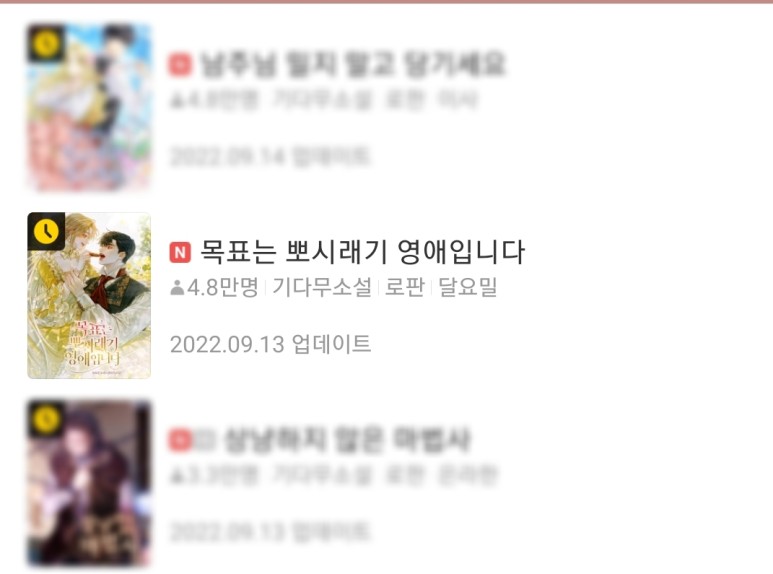773x574 pixels.
Task: Click the 2022.09.13 업데이트 date of 목표는 뽀시래기 영애입니다
Action: click(x=270, y=344)
